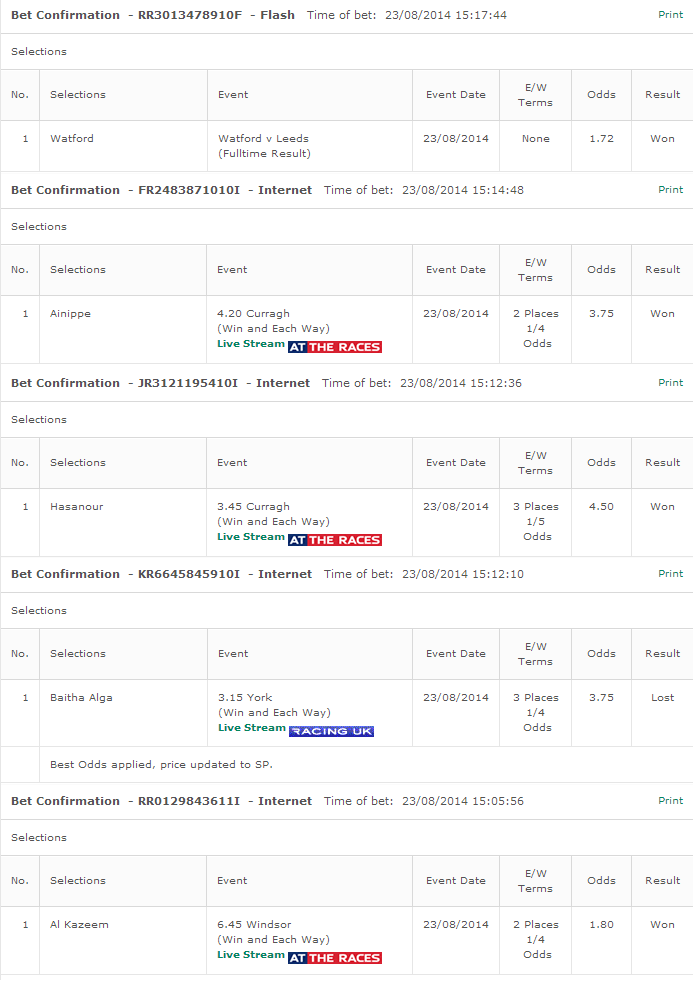The width and height of the screenshot is (693, 986).
Task: Open Live Stream for 3.15 York
Action: (252, 728)
